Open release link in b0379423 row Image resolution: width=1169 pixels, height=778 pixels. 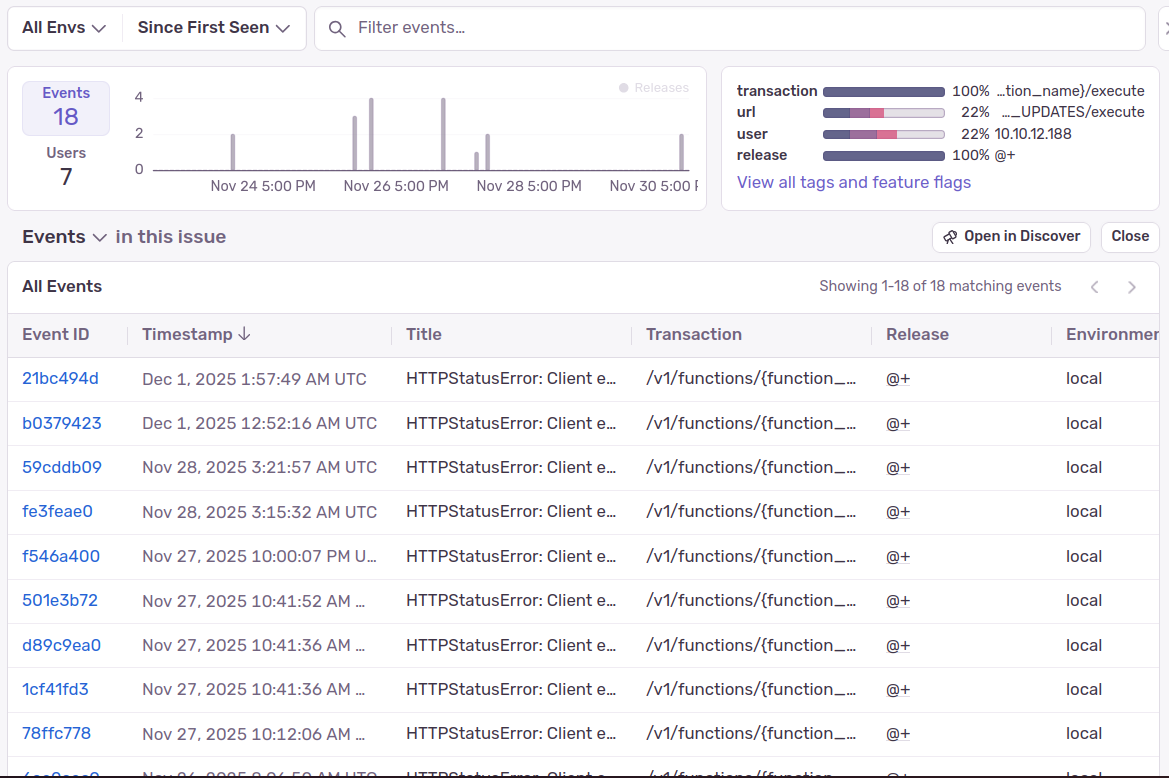pos(898,424)
